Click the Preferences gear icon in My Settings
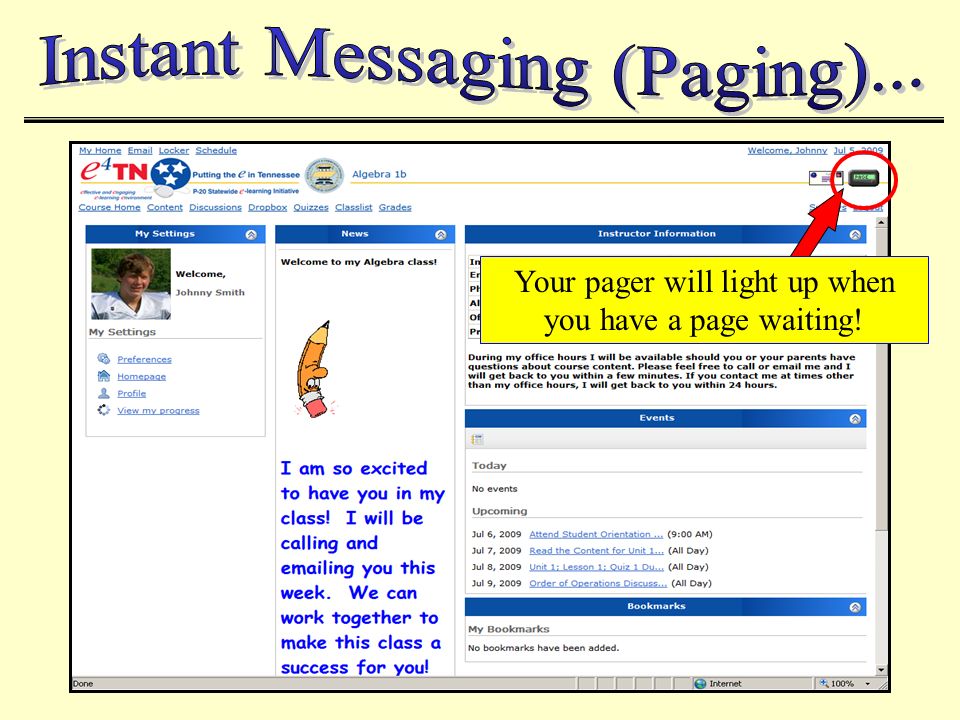Viewport: 960px width, 720px height. pos(103,359)
